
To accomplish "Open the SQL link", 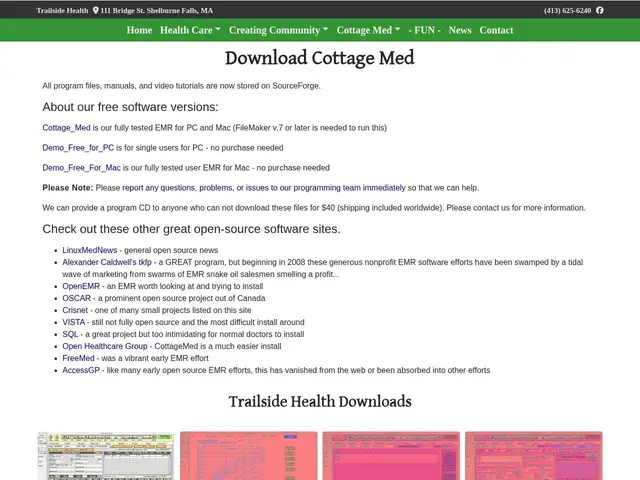I will [x=70, y=334].
